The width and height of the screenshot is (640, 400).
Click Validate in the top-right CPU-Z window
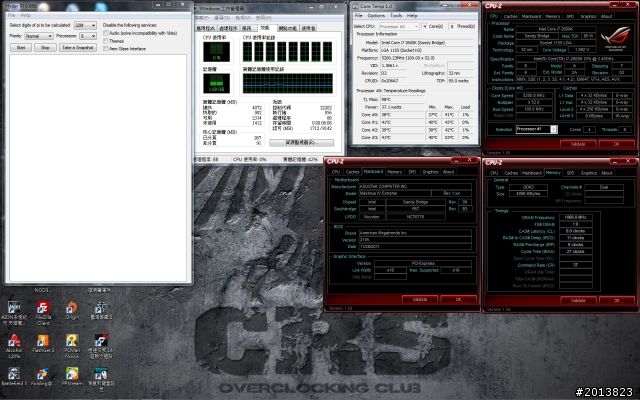coord(578,144)
